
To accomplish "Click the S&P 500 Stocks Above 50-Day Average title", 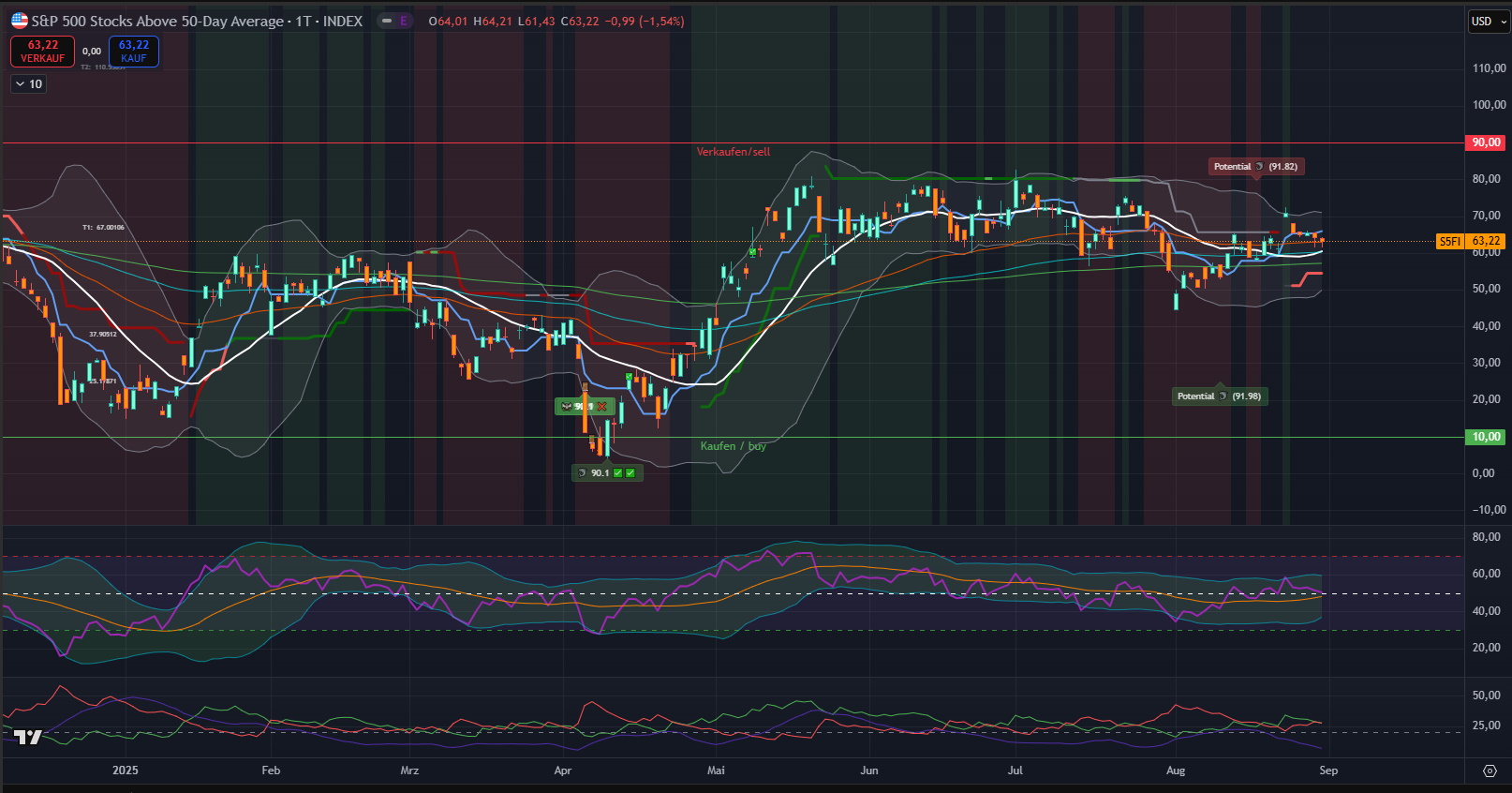I will [x=157, y=21].
